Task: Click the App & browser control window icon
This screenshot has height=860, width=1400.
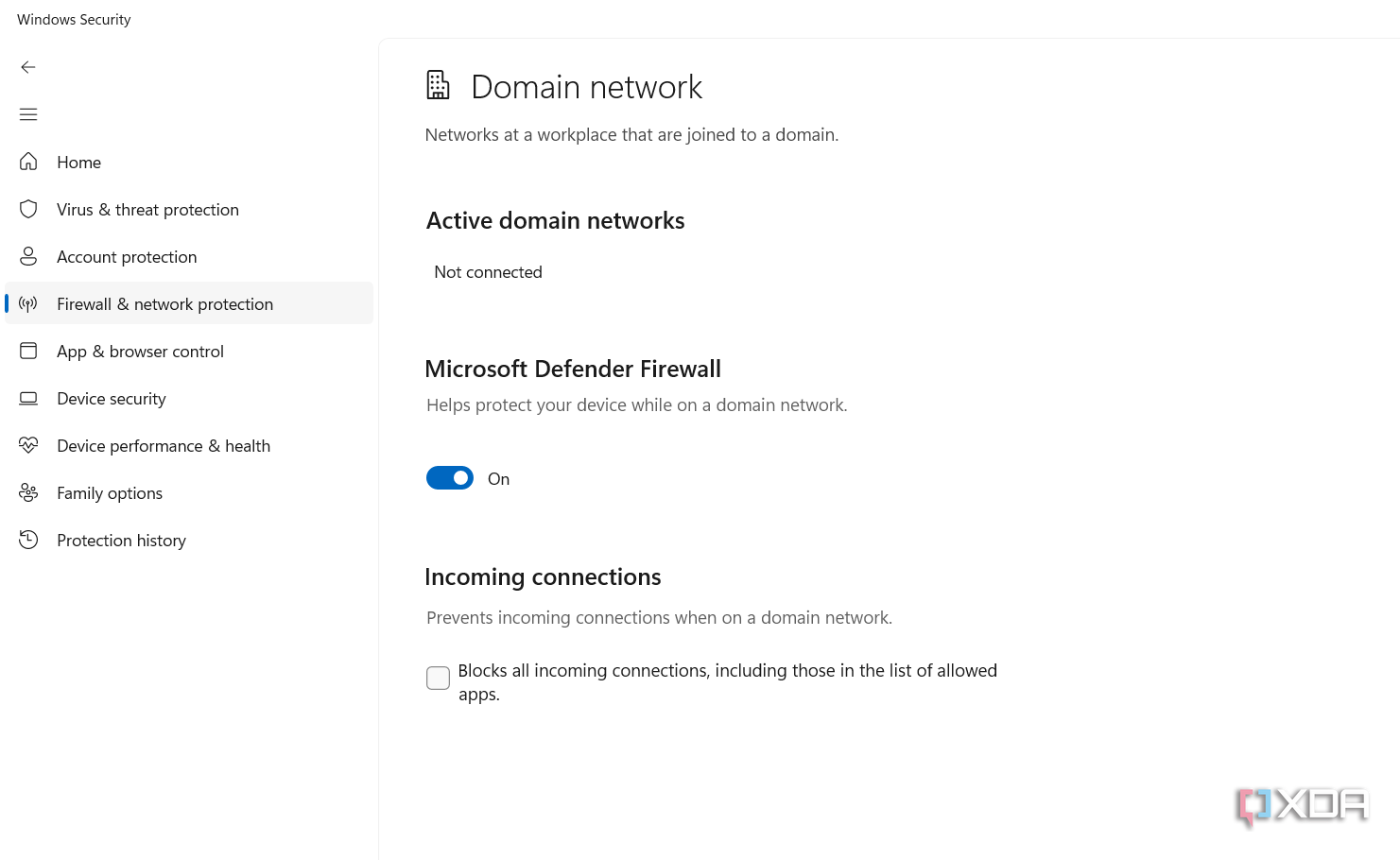Action: (x=28, y=351)
